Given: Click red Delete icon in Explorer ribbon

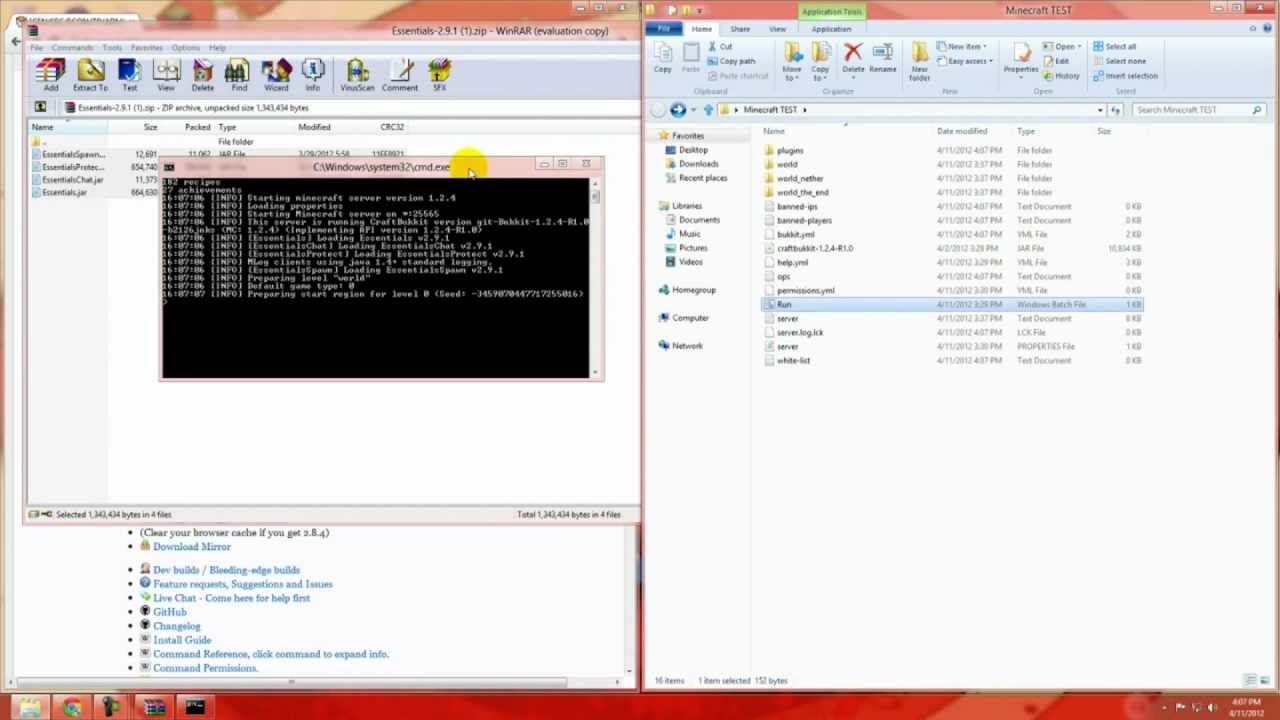Looking at the screenshot, I should tap(853, 58).
